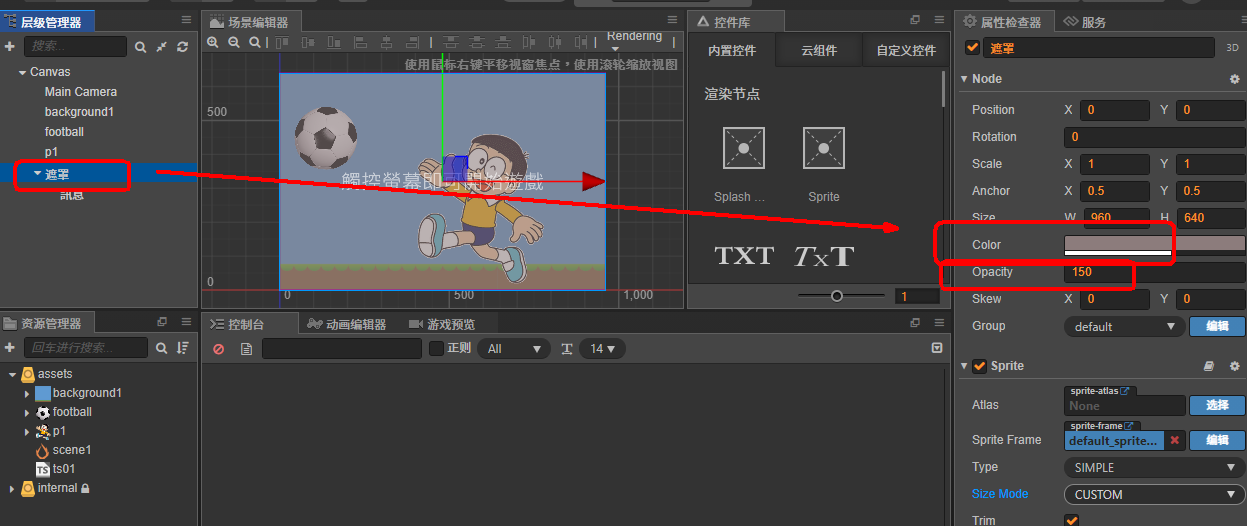Open the Sprite component gear settings

click(1234, 367)
